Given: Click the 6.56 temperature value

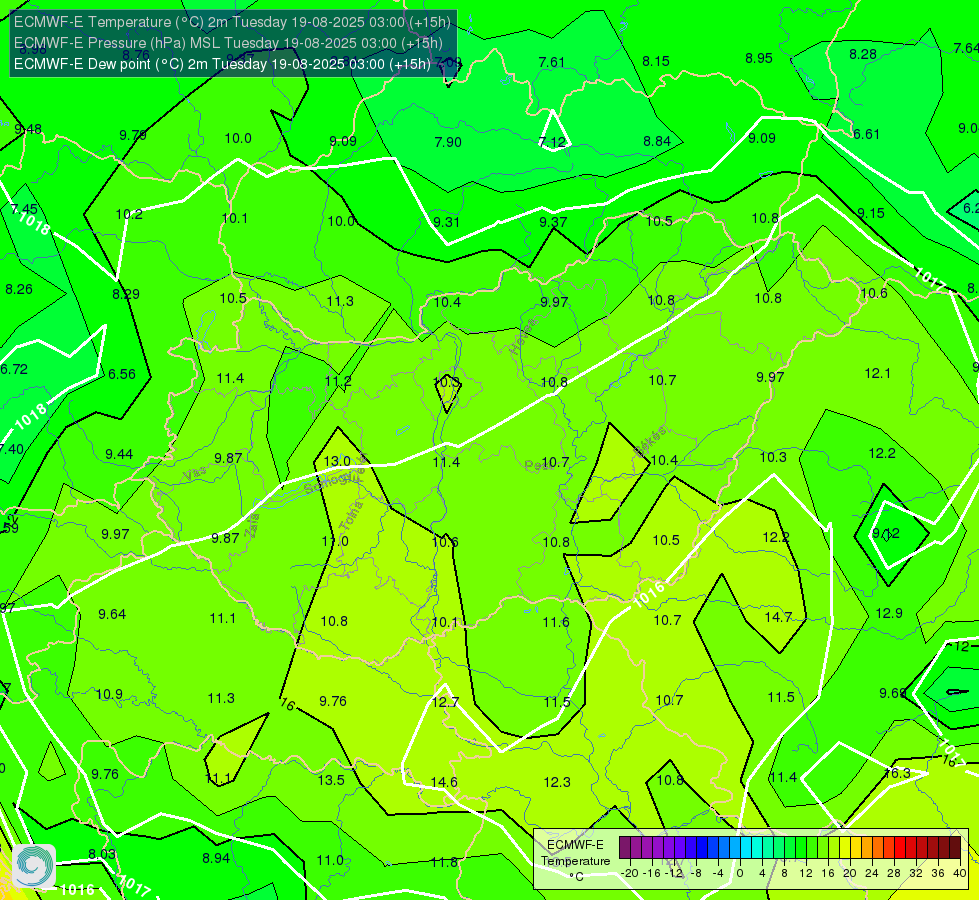Looking at the screenshot, I should (x=122, y=374).
